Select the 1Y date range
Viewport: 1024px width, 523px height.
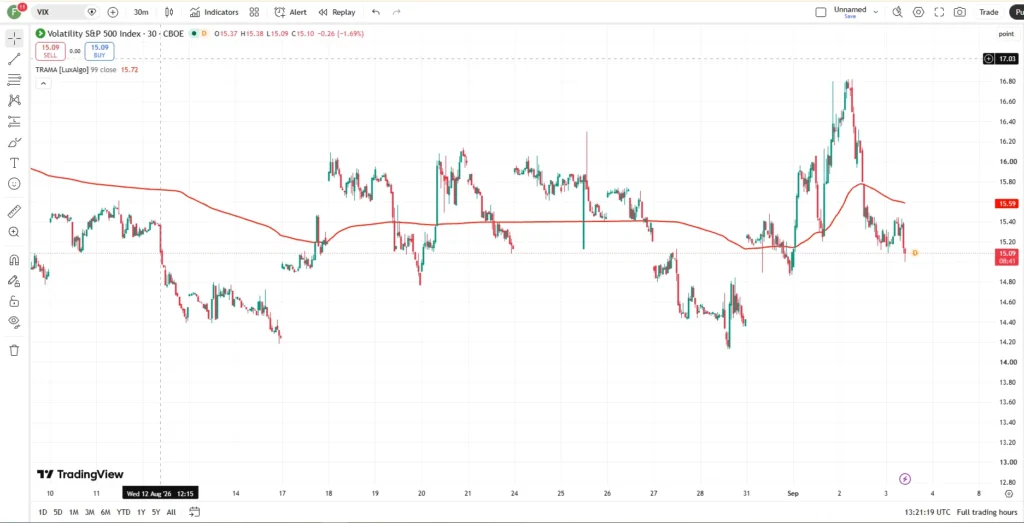point(140,512)
